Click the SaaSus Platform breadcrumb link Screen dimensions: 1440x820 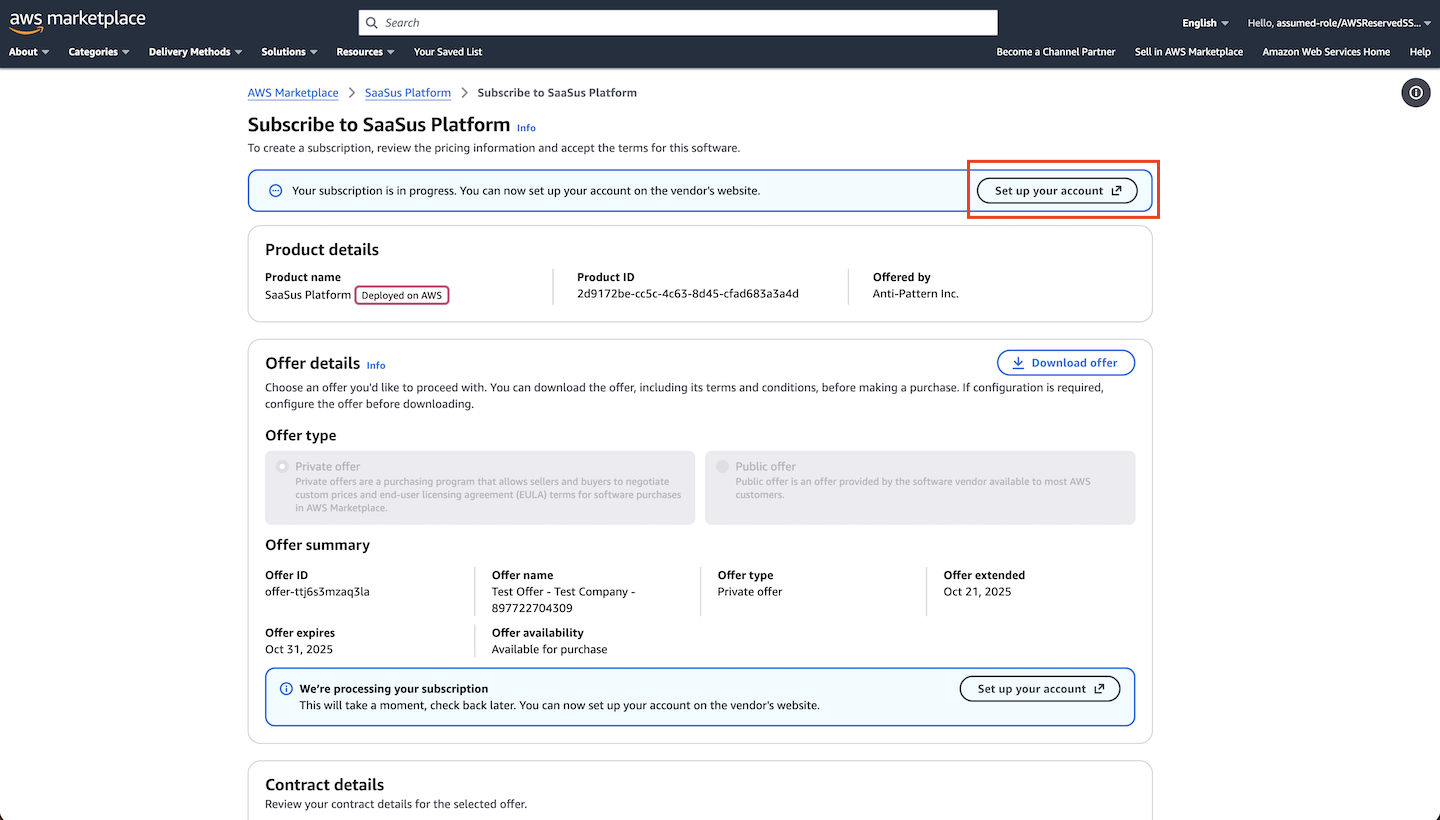(x=407, y=93)
